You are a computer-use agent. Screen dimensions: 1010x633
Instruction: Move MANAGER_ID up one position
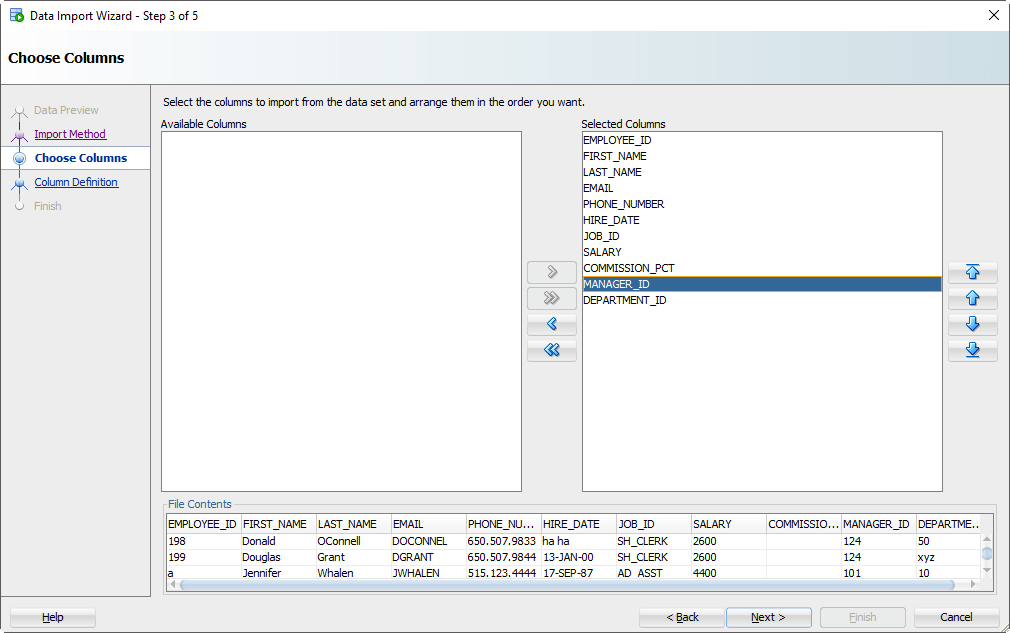pyautogui.click(x=972, y=298)
